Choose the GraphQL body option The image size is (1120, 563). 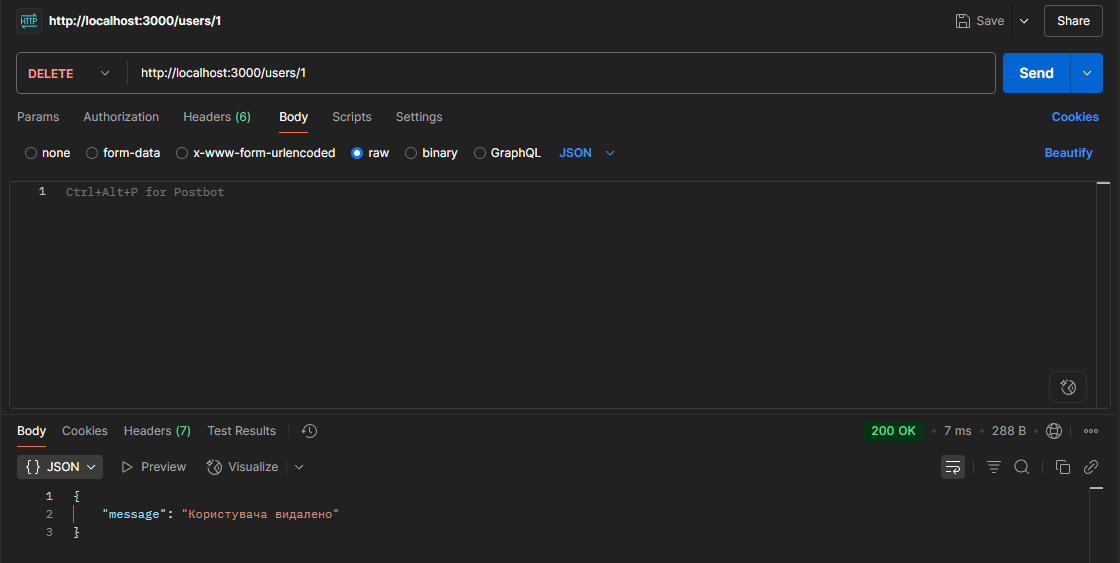tap(480, 153)
